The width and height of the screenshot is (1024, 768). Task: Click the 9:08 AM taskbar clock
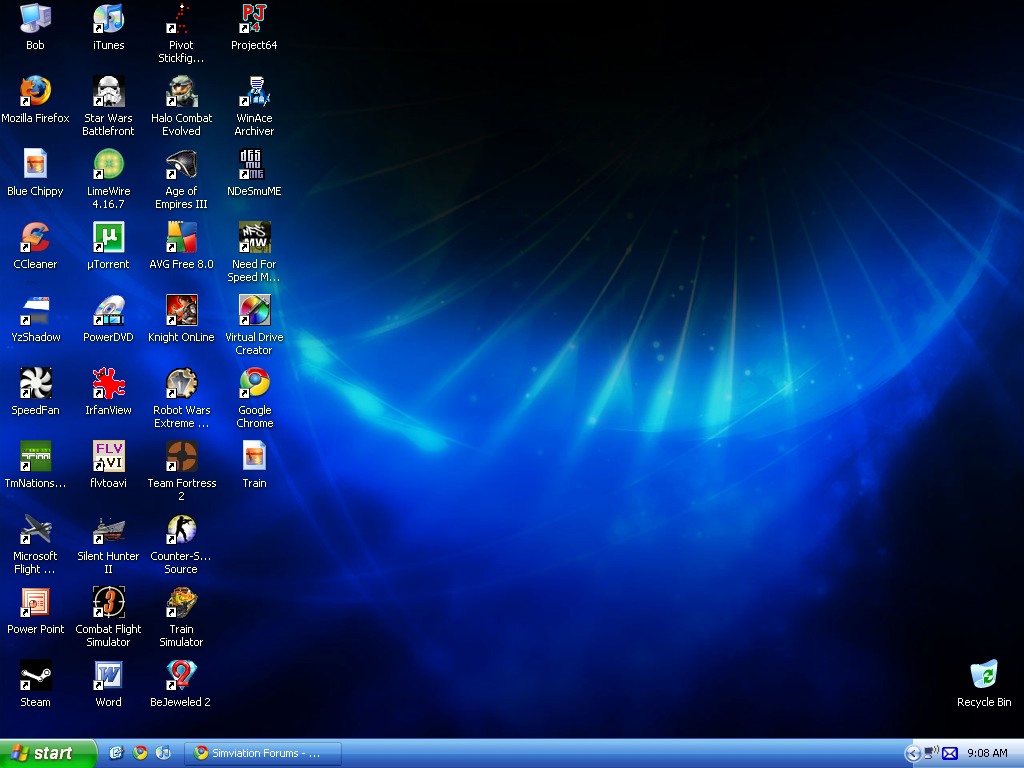tap(987, 753)
